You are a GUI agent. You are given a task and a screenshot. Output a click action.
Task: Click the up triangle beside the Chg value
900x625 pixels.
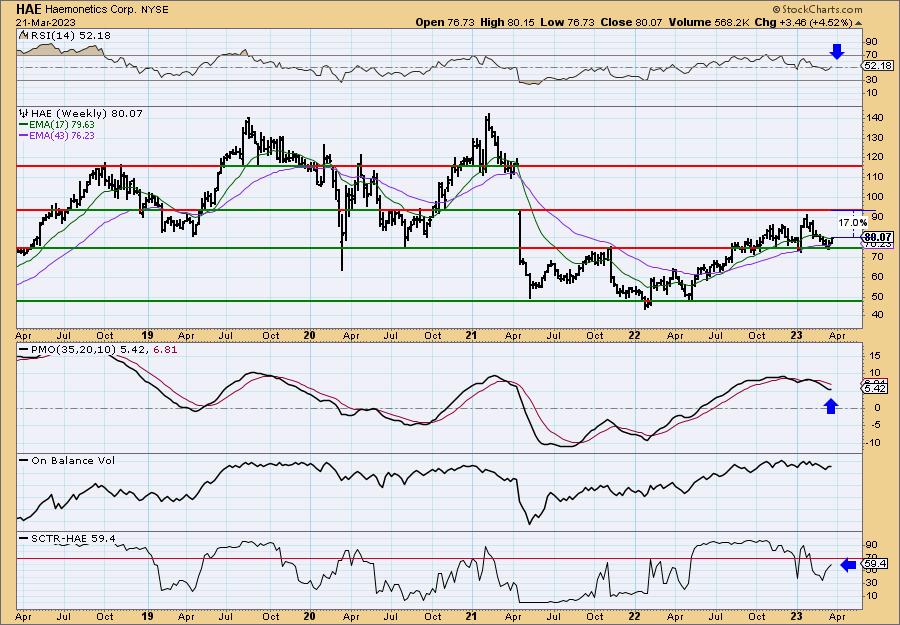click(859, 23)
